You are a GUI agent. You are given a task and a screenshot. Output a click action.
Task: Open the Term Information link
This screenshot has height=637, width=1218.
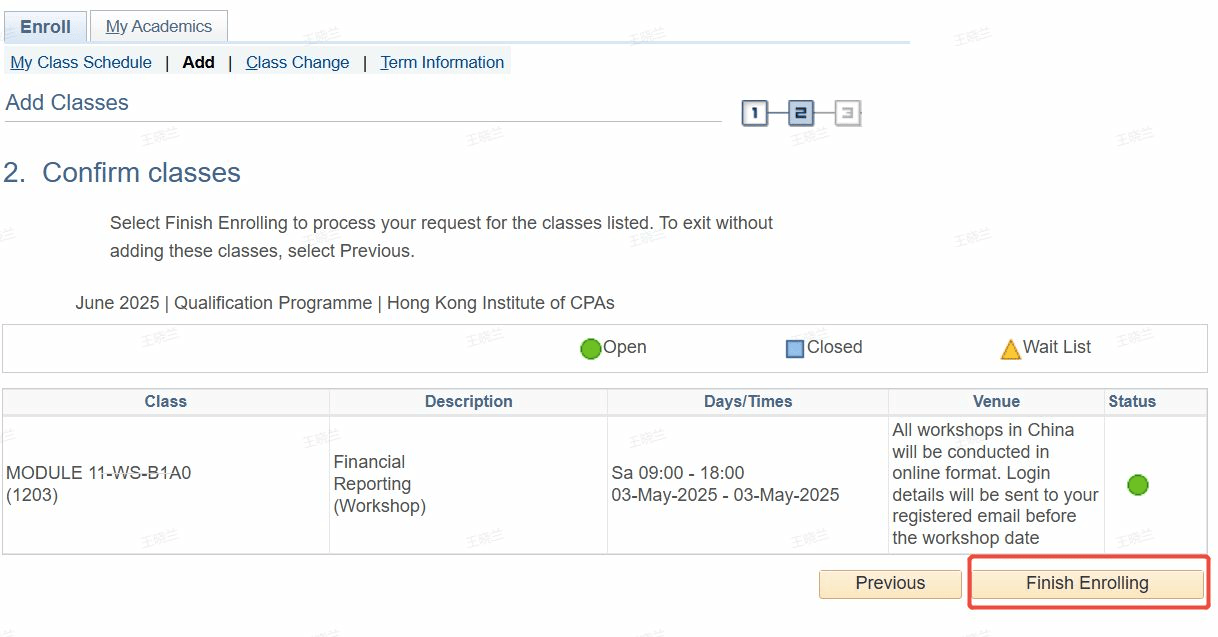[442, 62]
